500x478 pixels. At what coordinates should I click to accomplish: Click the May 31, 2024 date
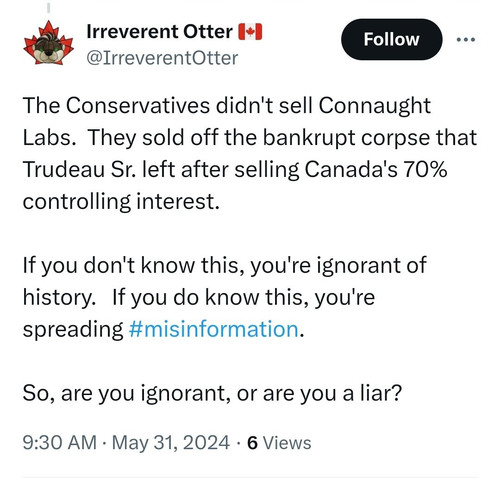tap(171, 443)
